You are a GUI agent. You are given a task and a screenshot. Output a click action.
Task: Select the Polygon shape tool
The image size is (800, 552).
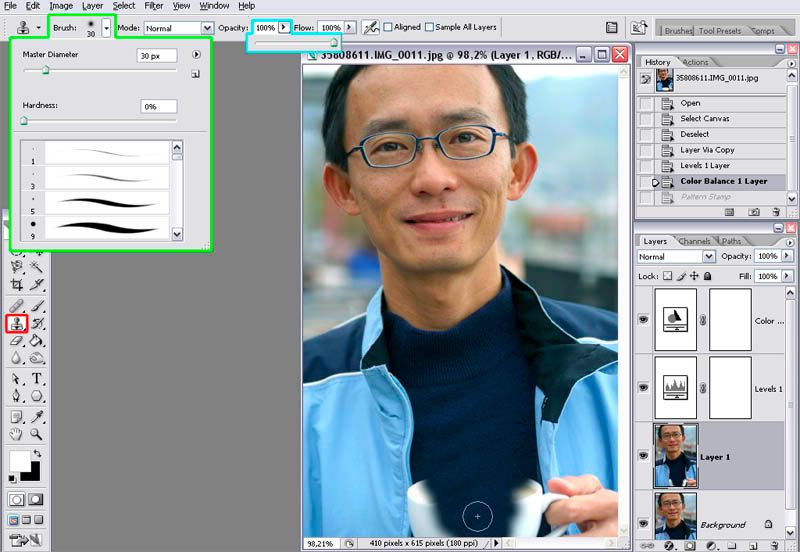coord(36,396)
